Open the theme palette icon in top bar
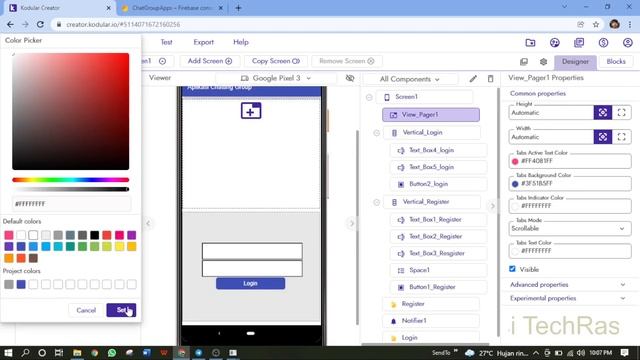The height and width of the screenshot is (360, 640). pos(554,42)
